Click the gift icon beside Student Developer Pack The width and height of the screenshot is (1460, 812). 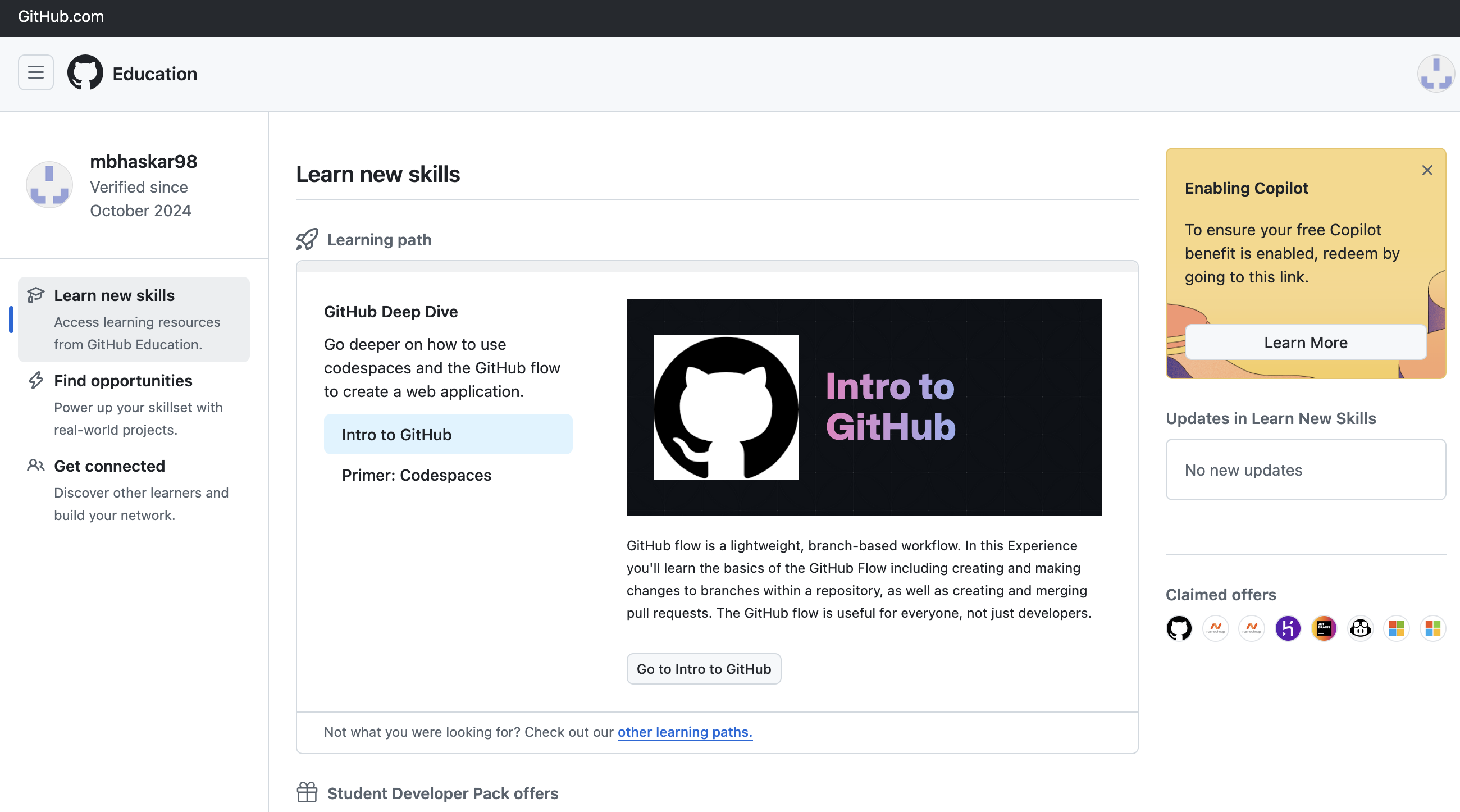307,792
